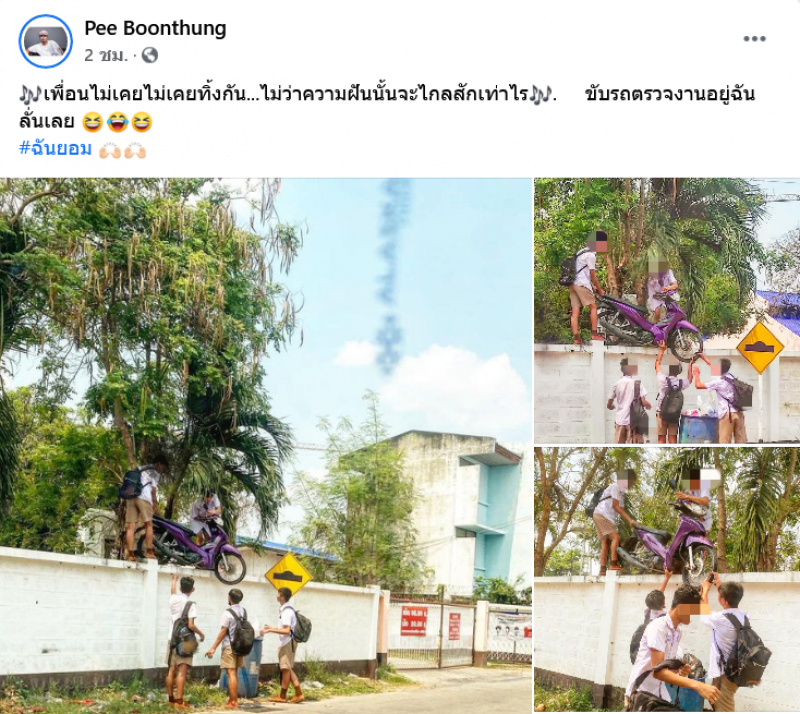Click the 2 ชม. post timestamp
800x714 pixels.
(x=106, y=55)
